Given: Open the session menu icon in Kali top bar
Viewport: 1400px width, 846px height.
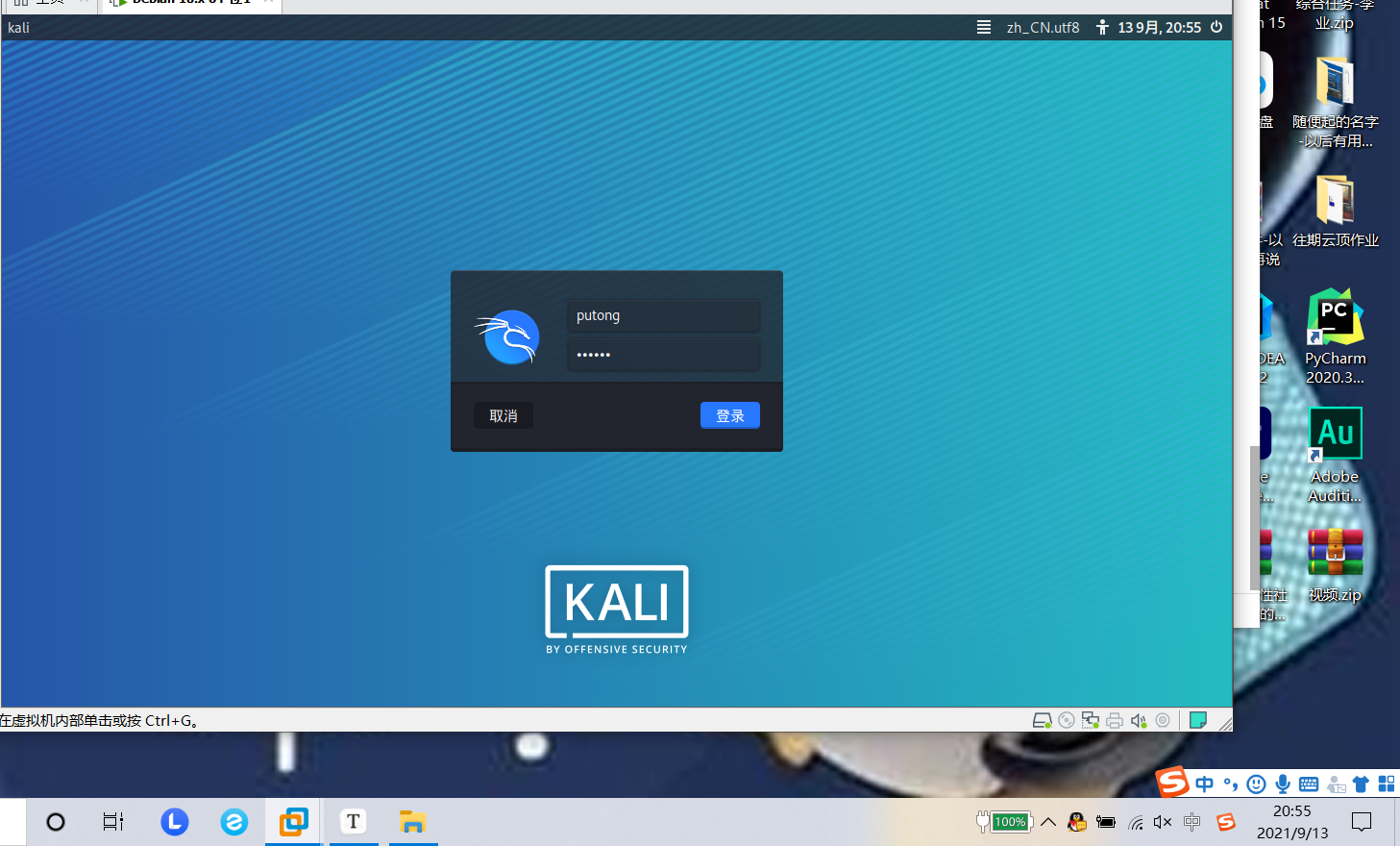Looking at the screenshot, I should click(984, 27).
